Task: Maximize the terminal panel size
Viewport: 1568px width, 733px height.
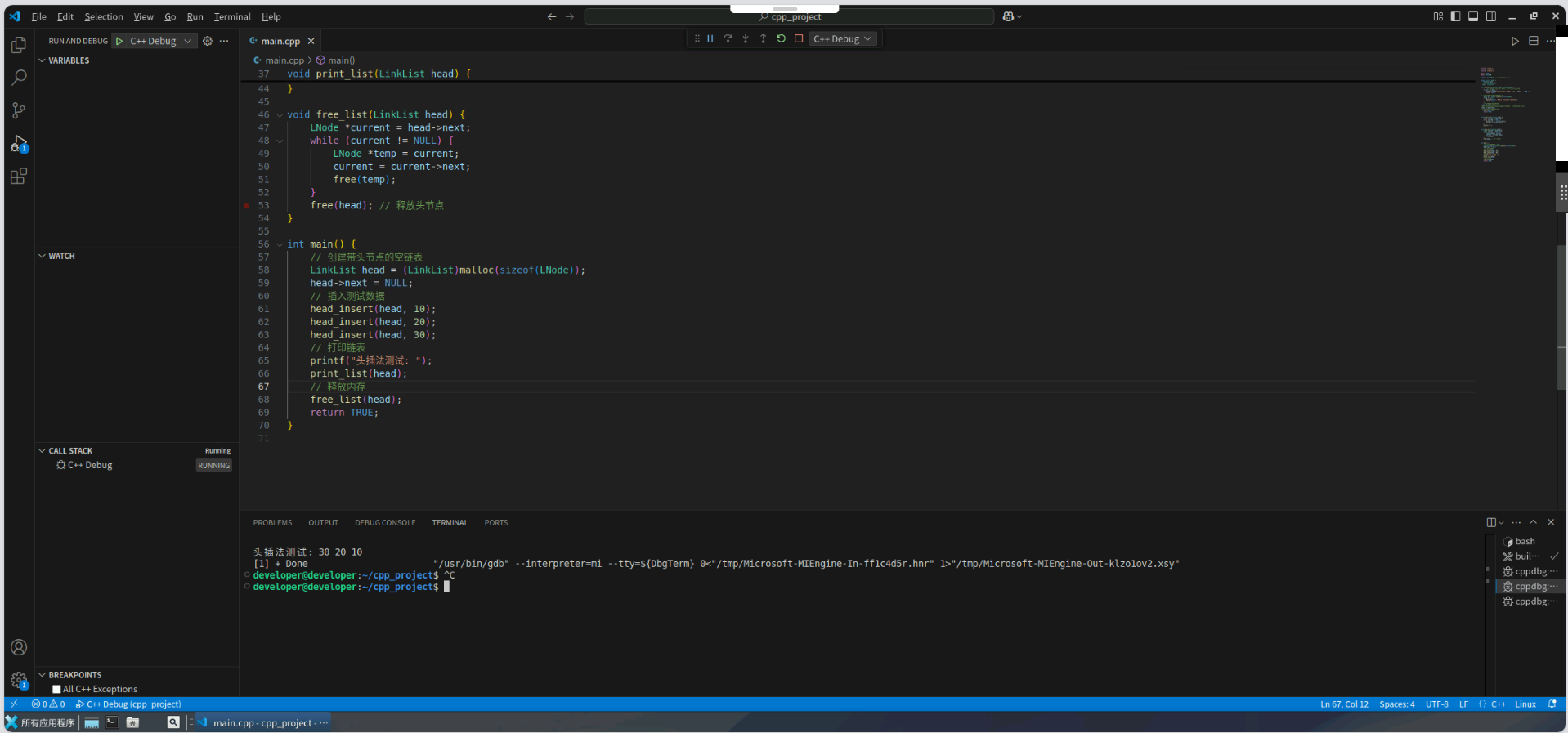Action: tap(1534, 522)
